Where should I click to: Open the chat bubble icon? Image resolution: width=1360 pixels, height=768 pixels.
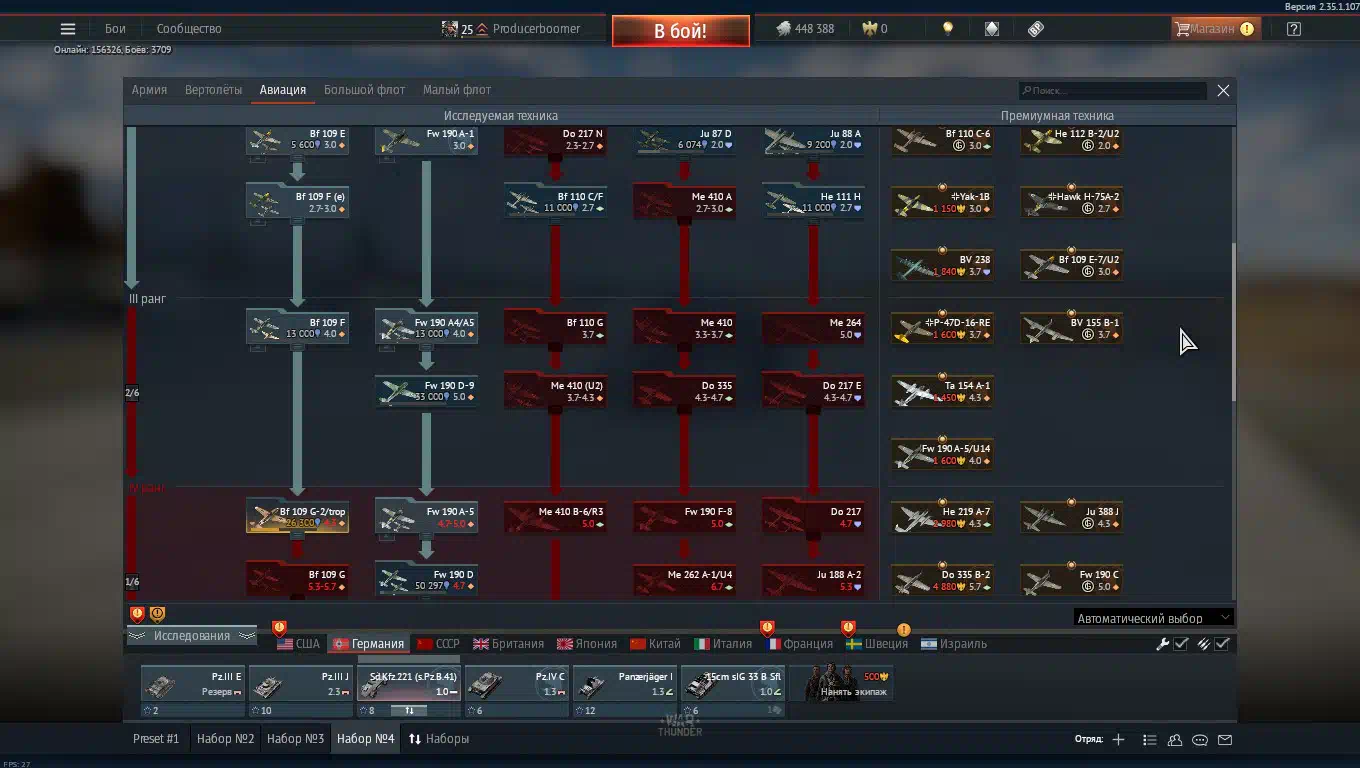[x=1200, y=740]
